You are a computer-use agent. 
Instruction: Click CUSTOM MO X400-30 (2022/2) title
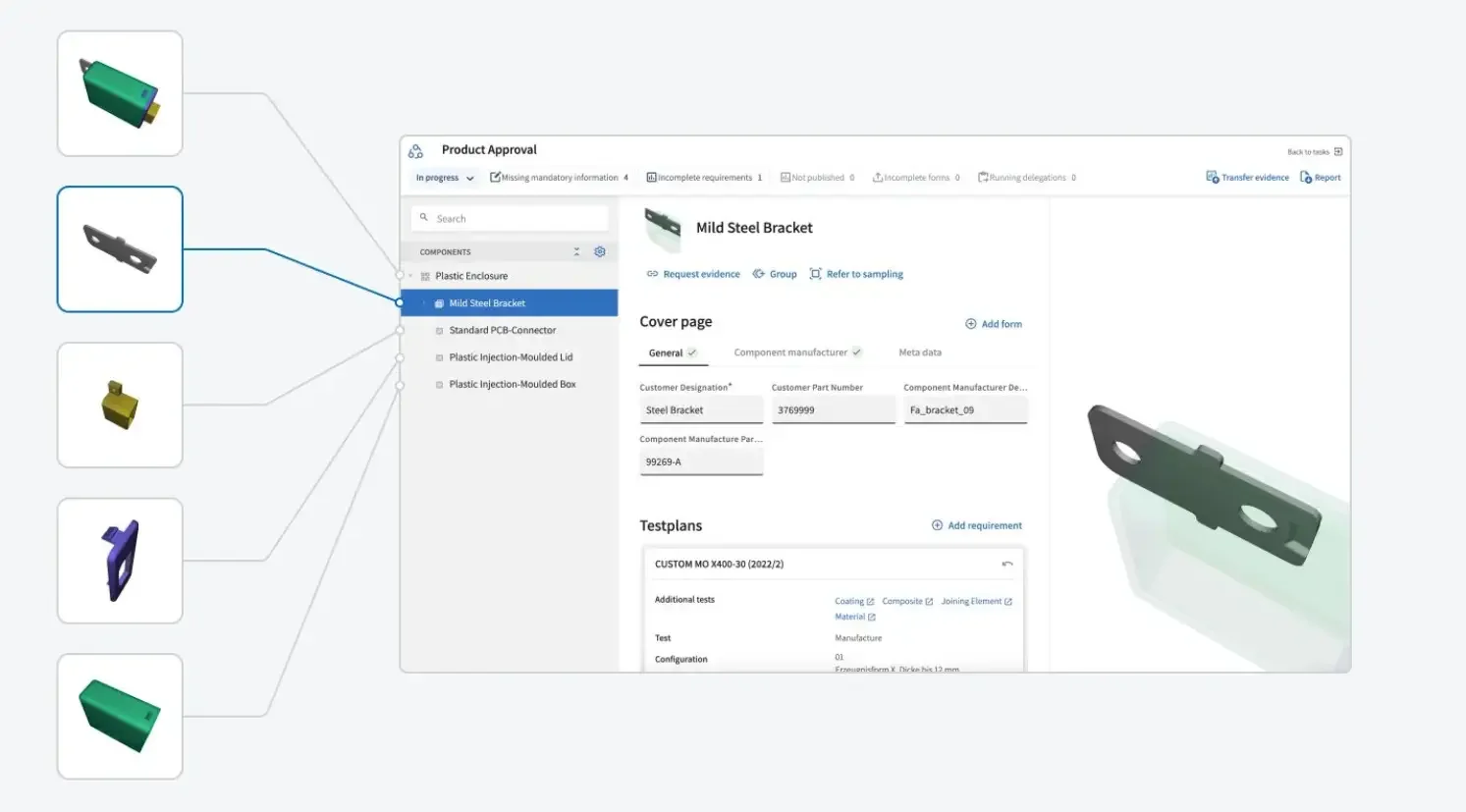click(719, 565)
